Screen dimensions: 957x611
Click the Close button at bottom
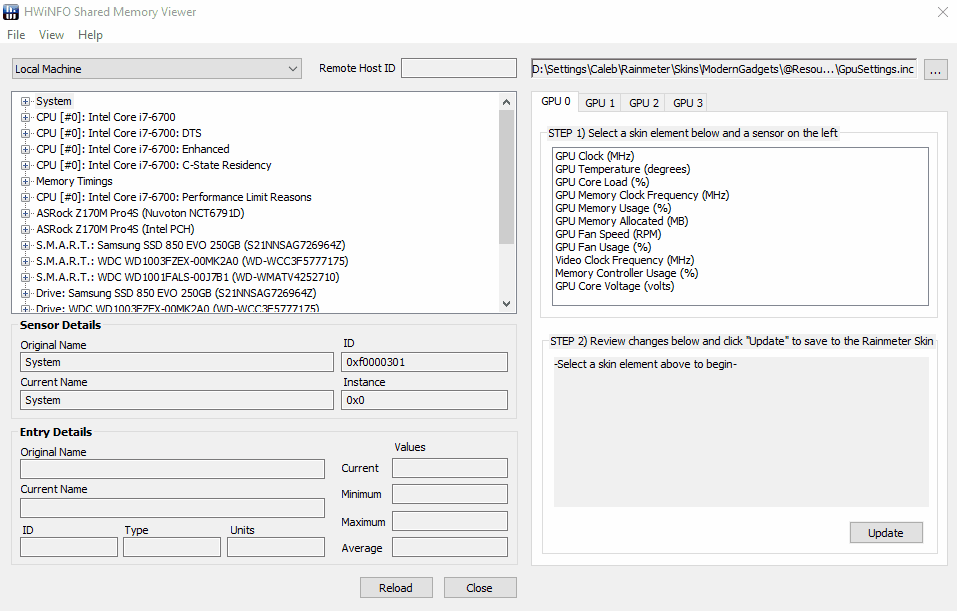point(480,588)
